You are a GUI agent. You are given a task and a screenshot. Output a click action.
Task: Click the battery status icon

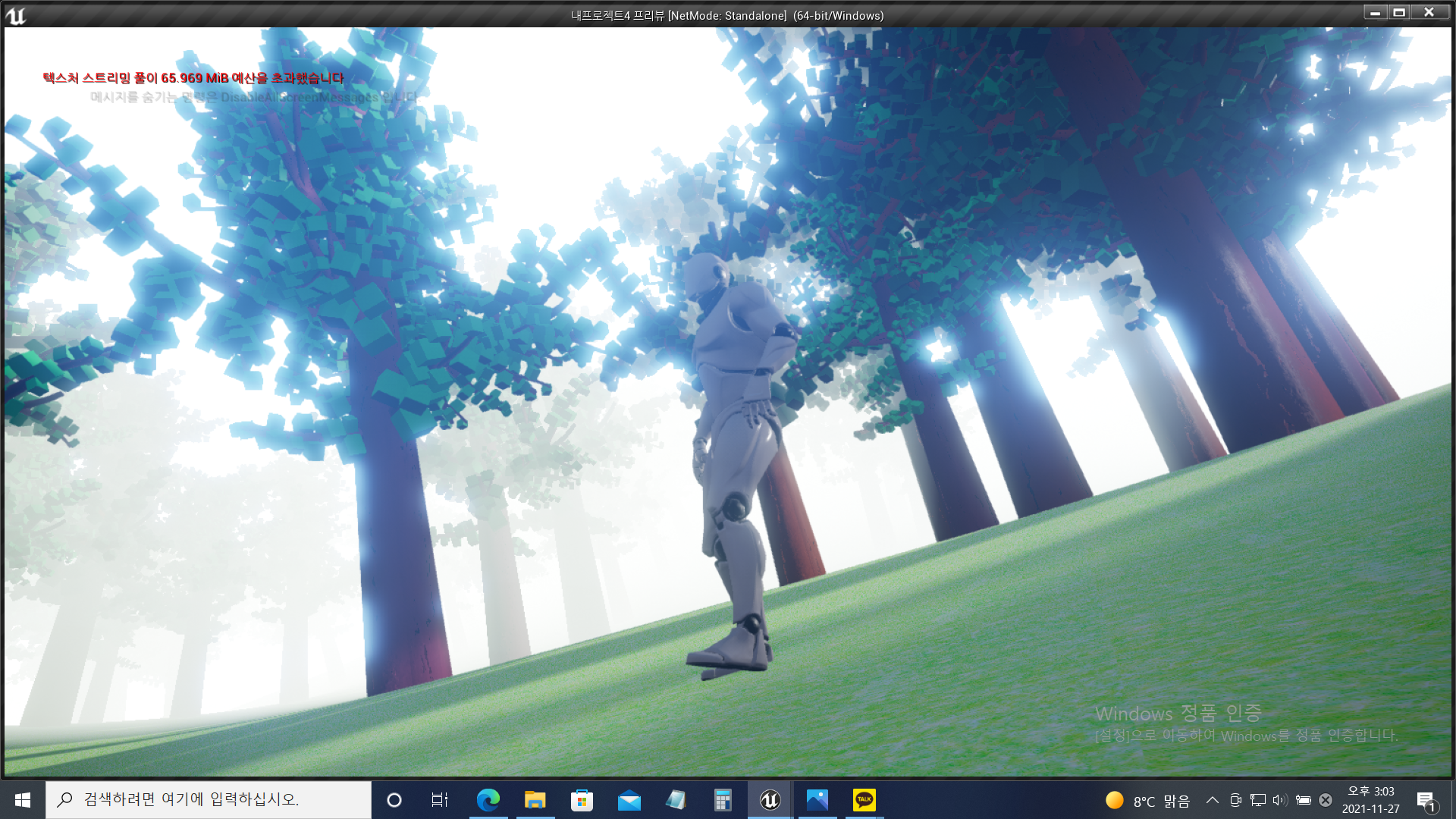[x=1303, y=800]
